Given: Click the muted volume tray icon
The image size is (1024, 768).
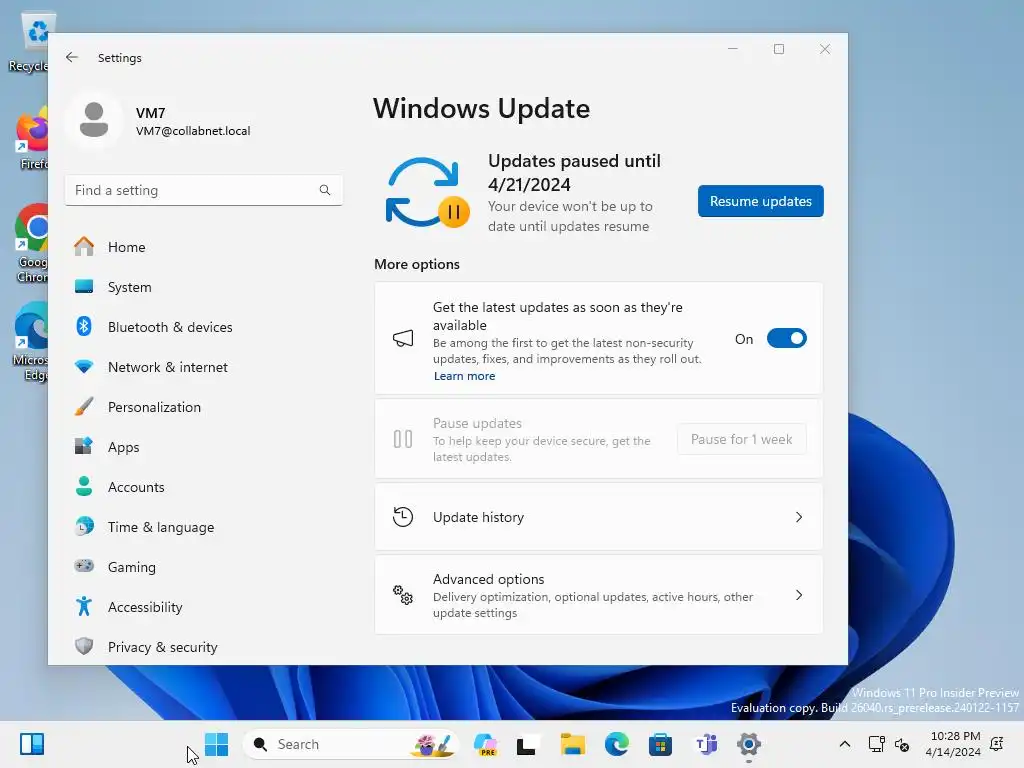Looking at the screenshot, I should (x=902, y=744).
